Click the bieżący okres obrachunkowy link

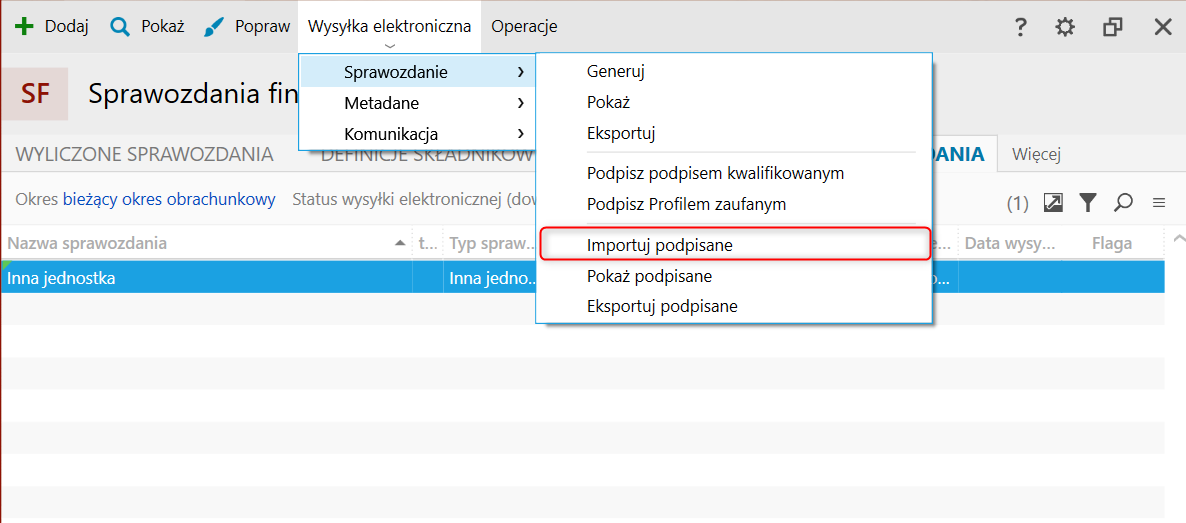pyautogui.click(x=169, y=200)
